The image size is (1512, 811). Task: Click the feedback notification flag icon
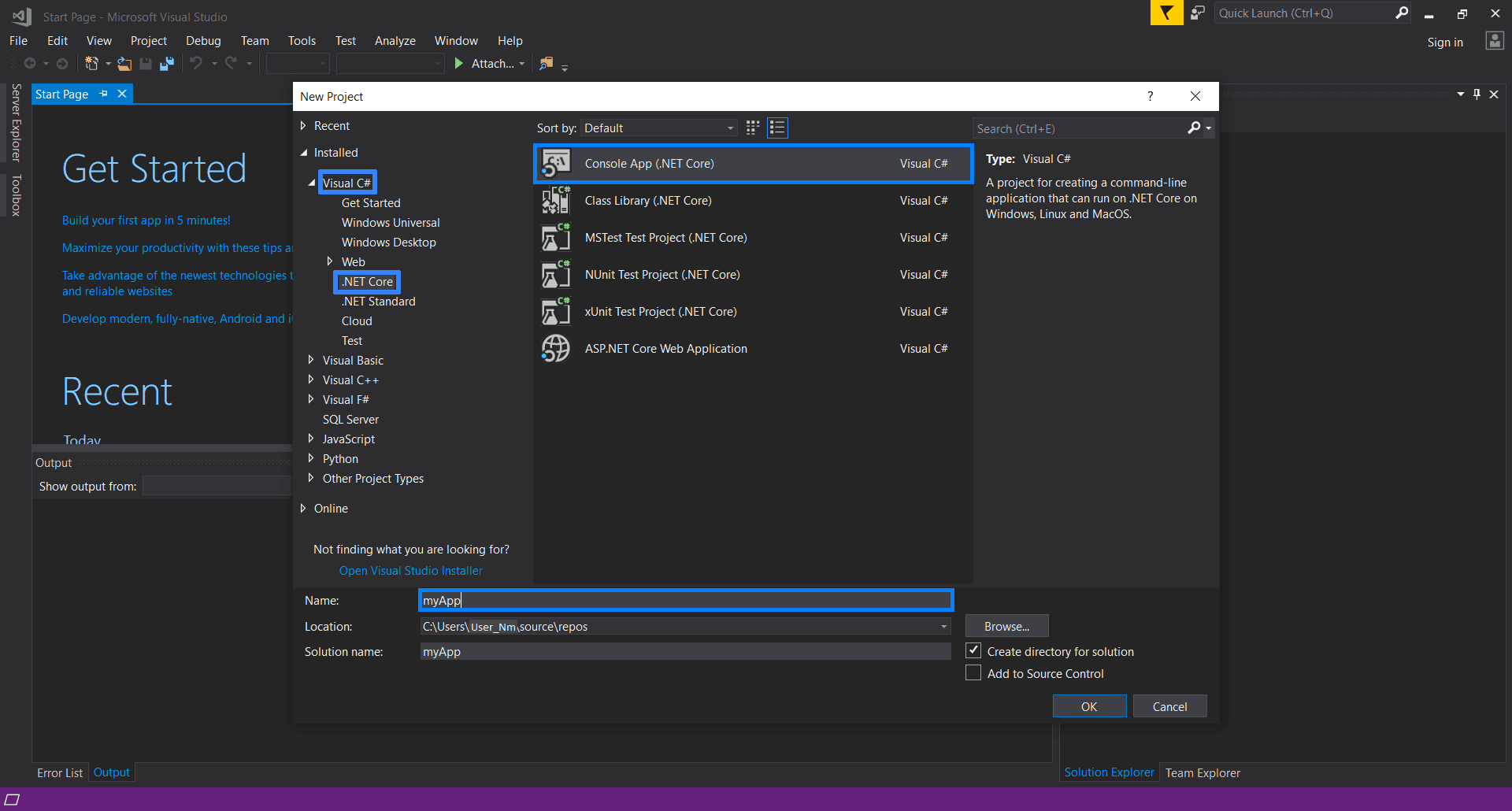[x=1166, y=13]
